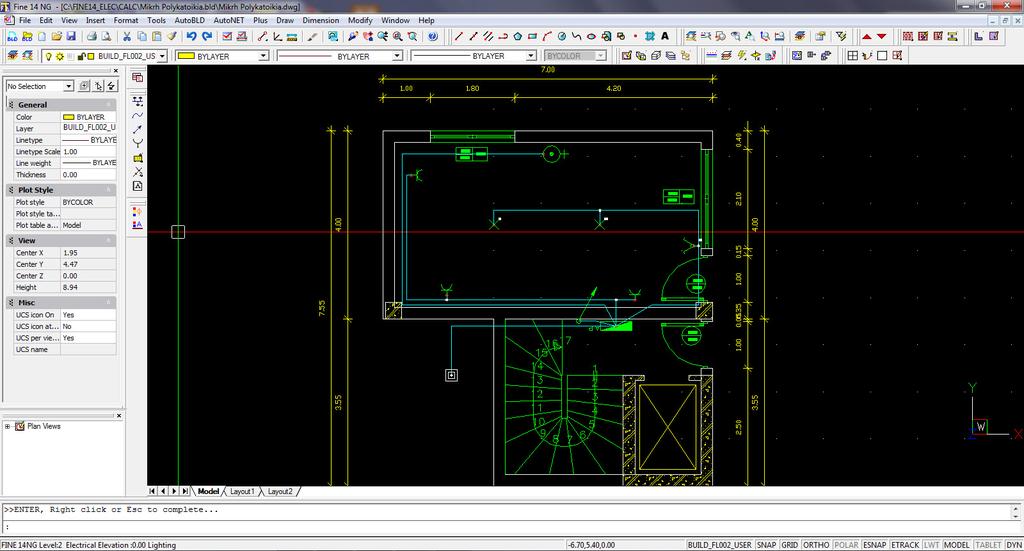Image resolution: width=1024 pixels, height=551 pixels.
Task: Open the Modify menu
Action: (x=360, y=20)
